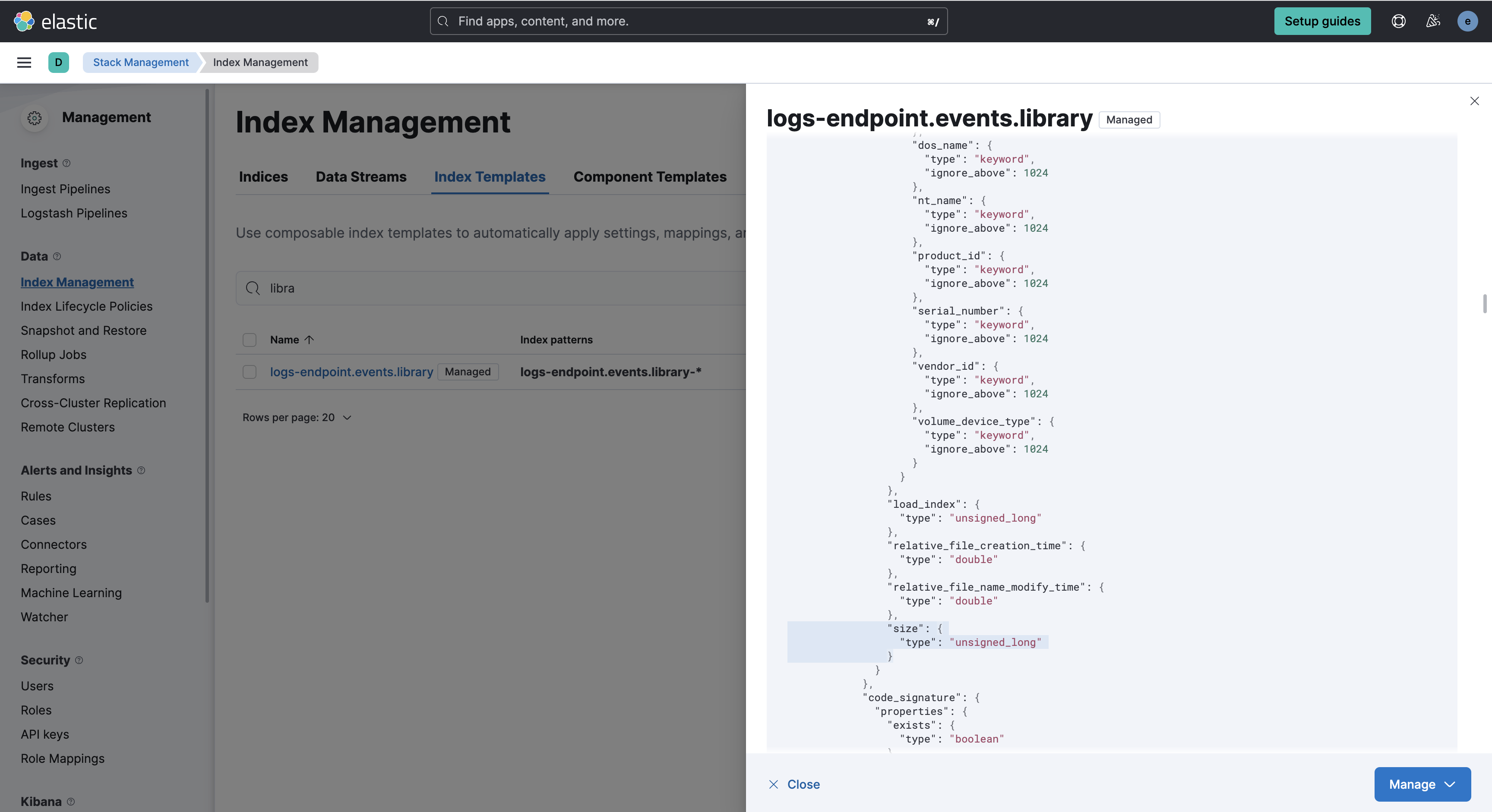1492x812 pixels.
Task: Open the newsfeed celebration icon
Action: coord(1433,22)
